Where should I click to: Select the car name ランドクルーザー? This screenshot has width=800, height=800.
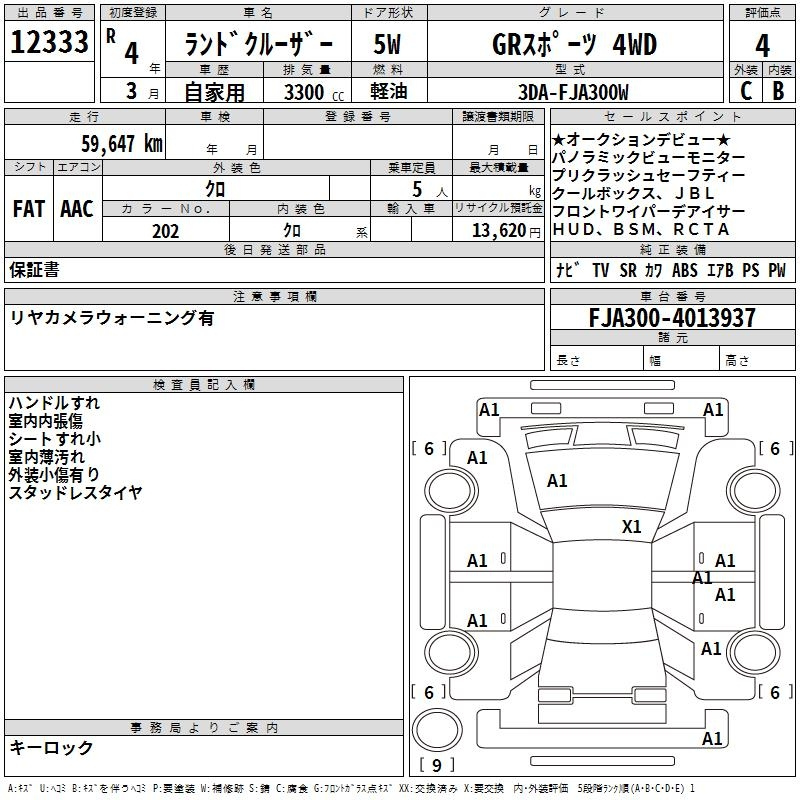pos(258,44)
